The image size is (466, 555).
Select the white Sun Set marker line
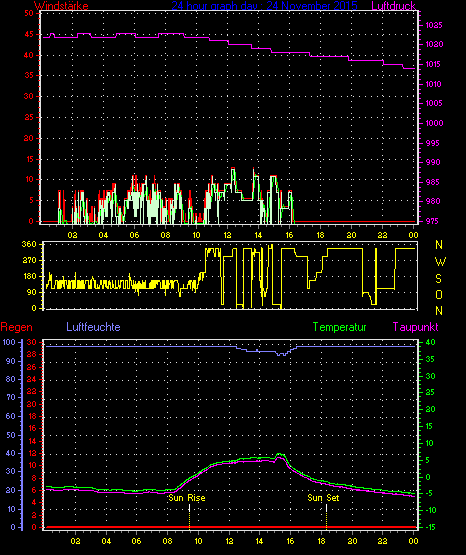pyautogui.click(x=326, y=508)
